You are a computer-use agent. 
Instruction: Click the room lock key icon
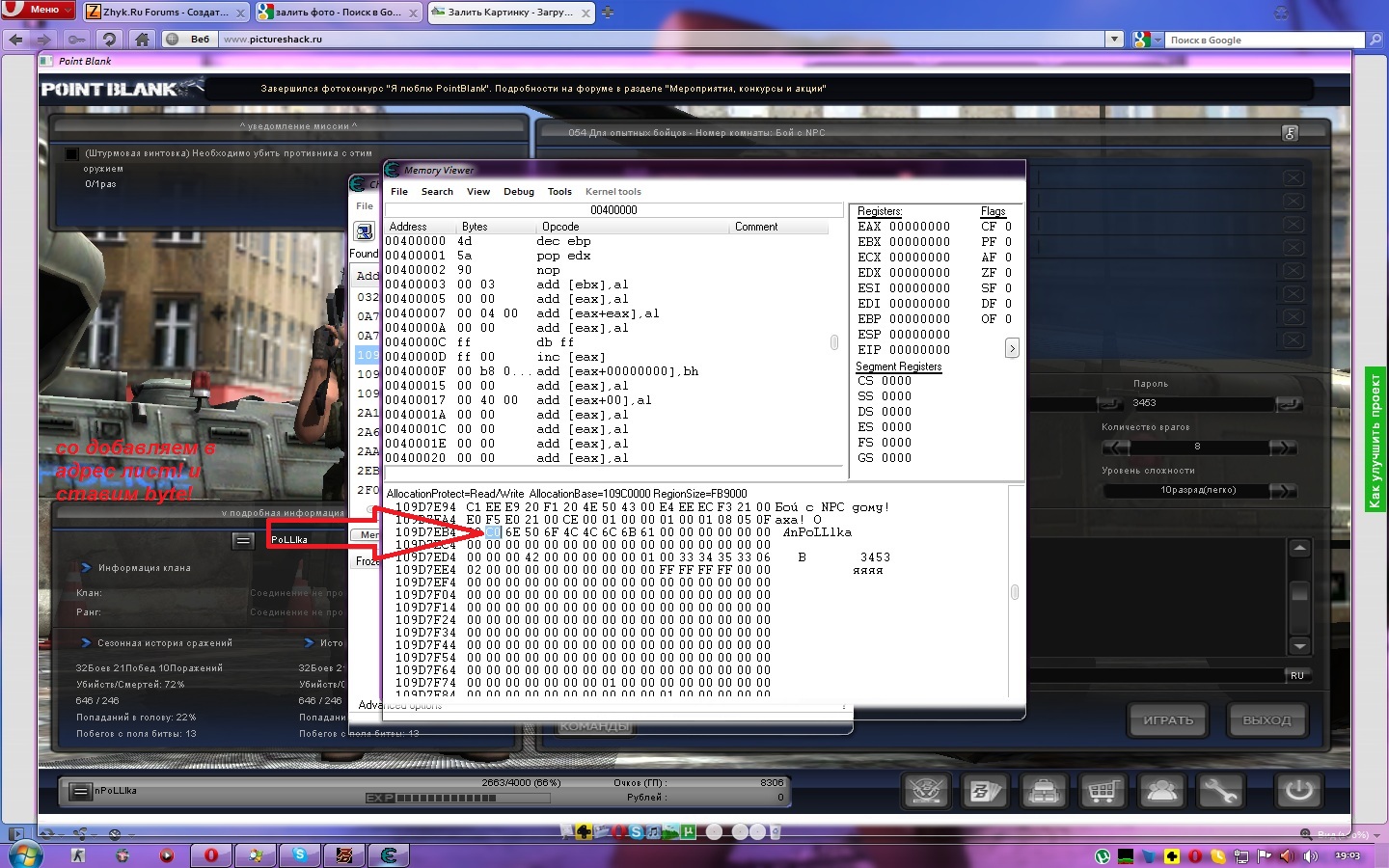tap(1291, 133)
